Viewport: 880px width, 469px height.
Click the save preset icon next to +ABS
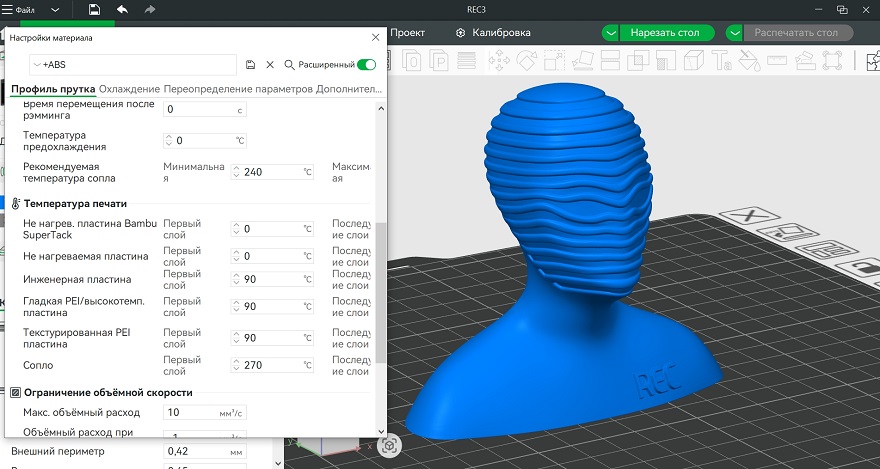click(250, 64)
